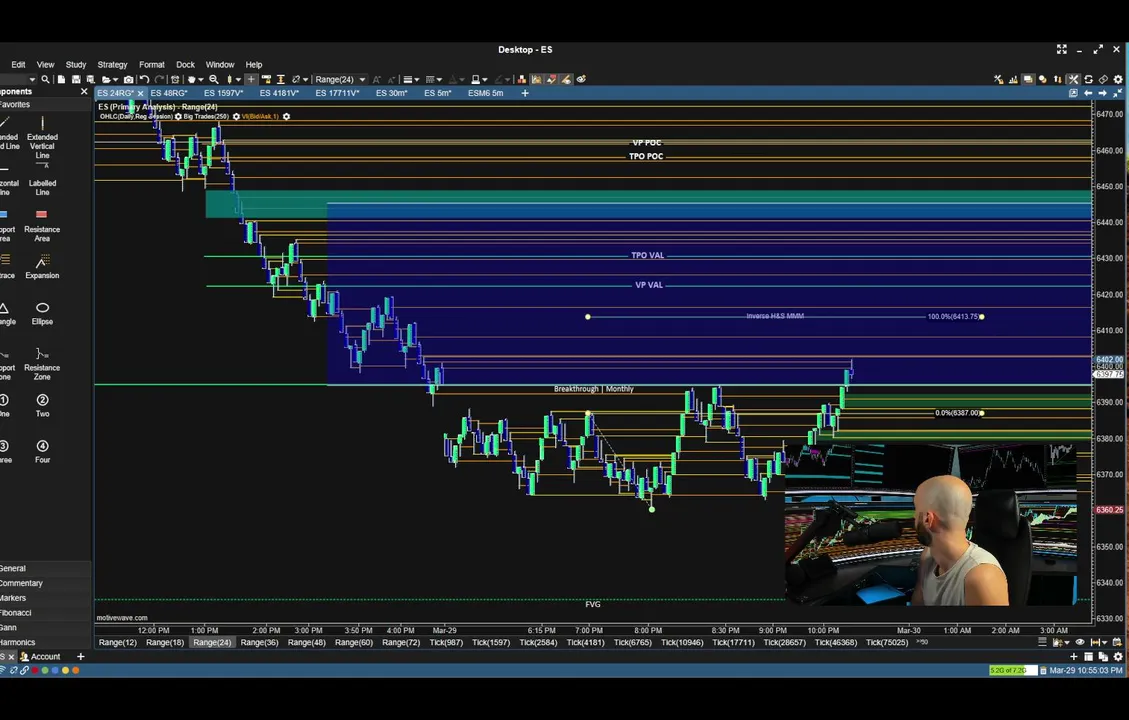Close the Components panel
This screenshot has width=1129, height=720.
(84, 91)
